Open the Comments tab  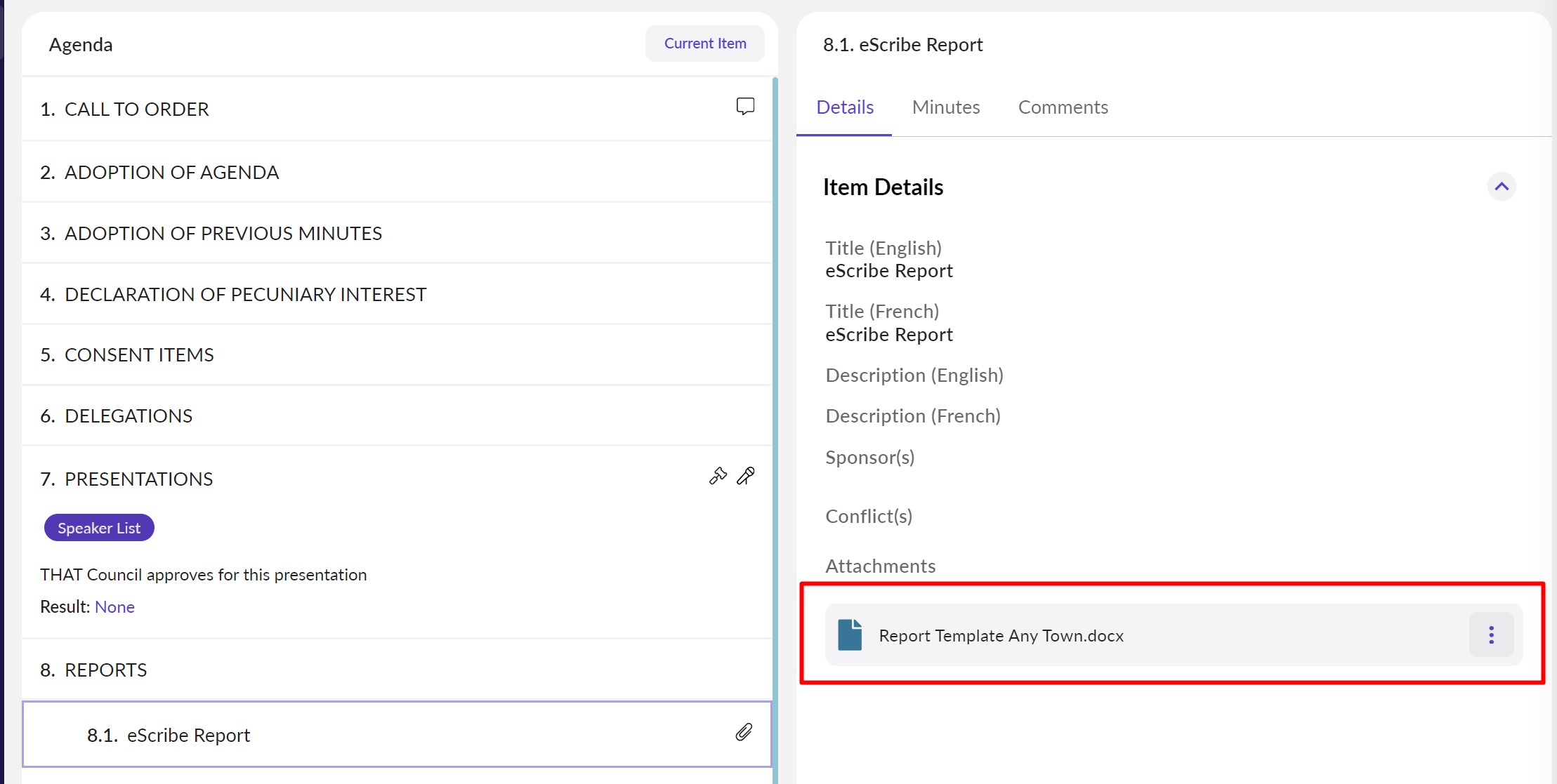(1063, 107)
